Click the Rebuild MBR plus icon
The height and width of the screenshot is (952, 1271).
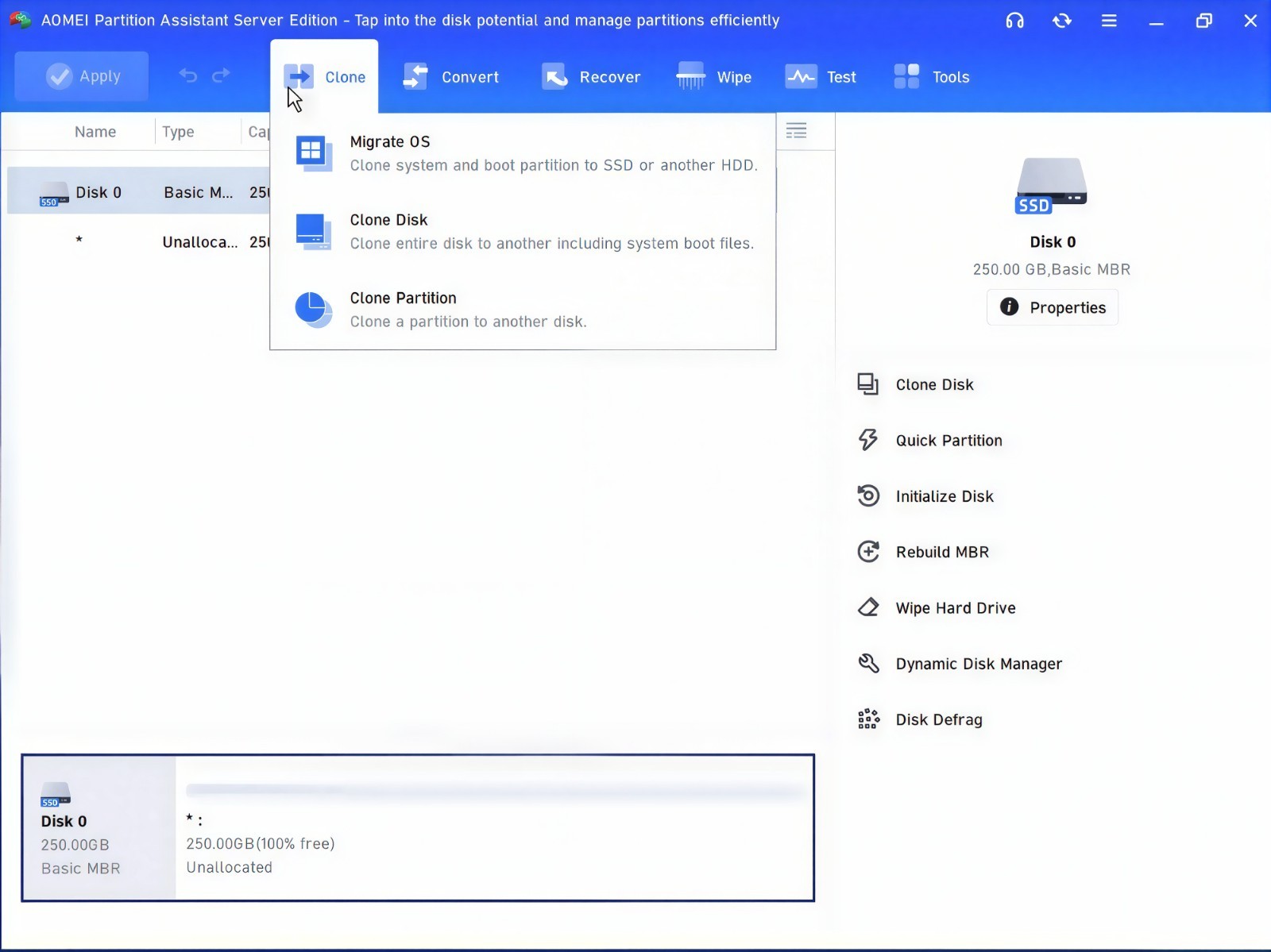pos(867,551)
